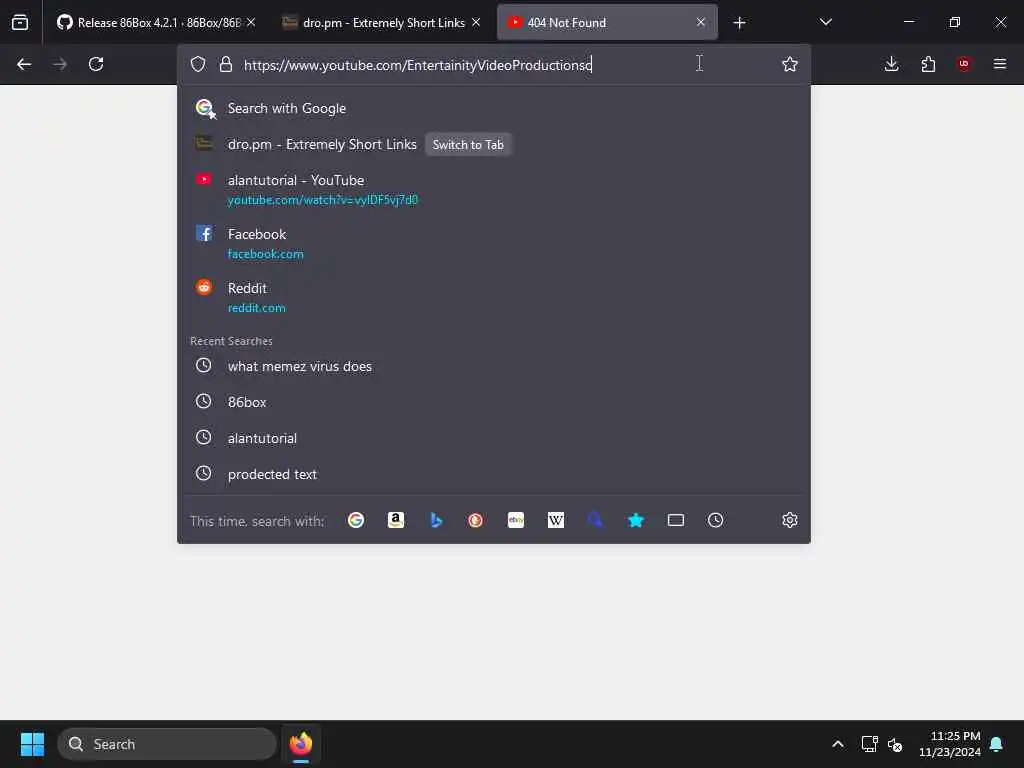Select recent search '86box'
The height and width of the screenshot is (768, 1024).
coord(494,402)
